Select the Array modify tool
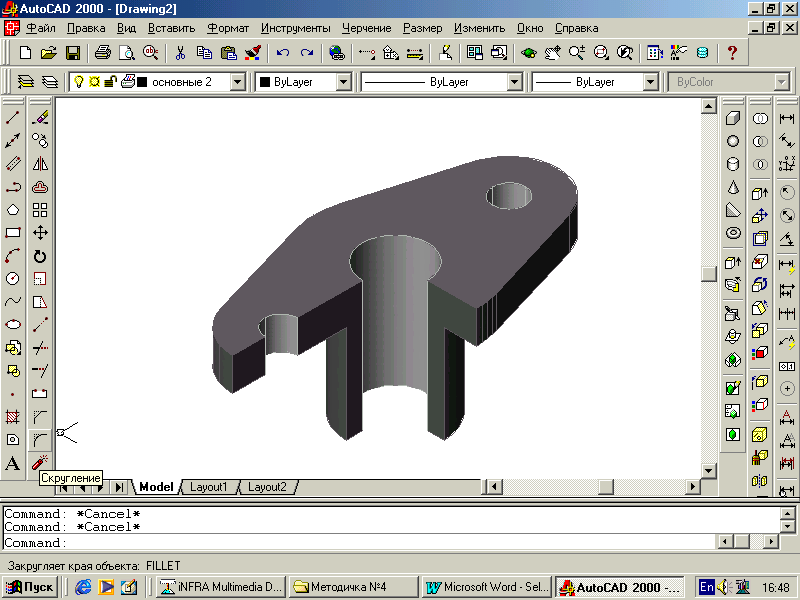 tap(40, 210)
